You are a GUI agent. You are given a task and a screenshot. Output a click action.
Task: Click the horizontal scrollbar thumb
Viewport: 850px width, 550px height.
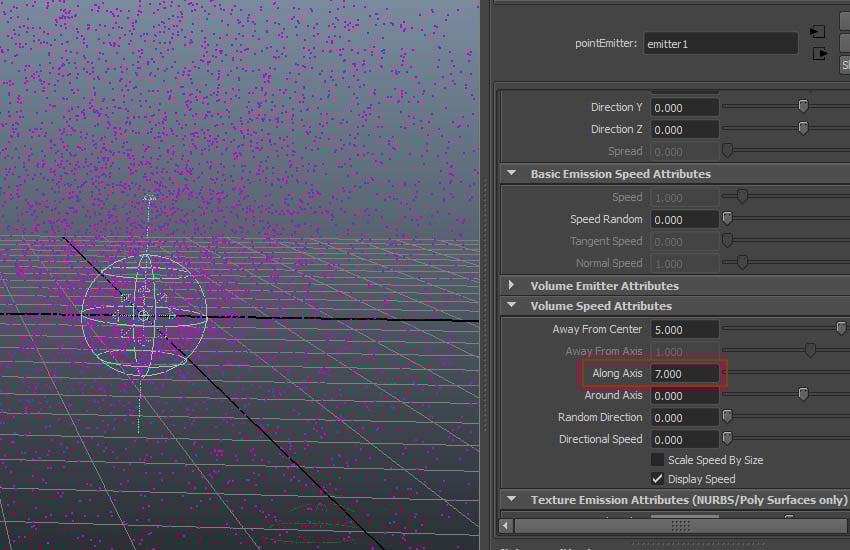(x=680, y=525)
